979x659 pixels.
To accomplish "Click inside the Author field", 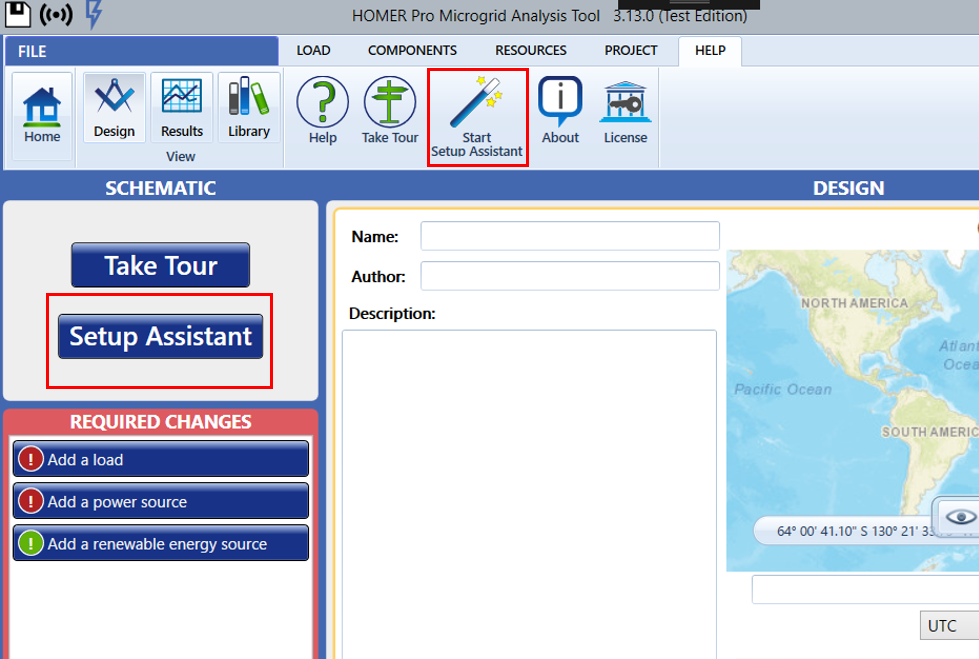I will pos(569,275).
